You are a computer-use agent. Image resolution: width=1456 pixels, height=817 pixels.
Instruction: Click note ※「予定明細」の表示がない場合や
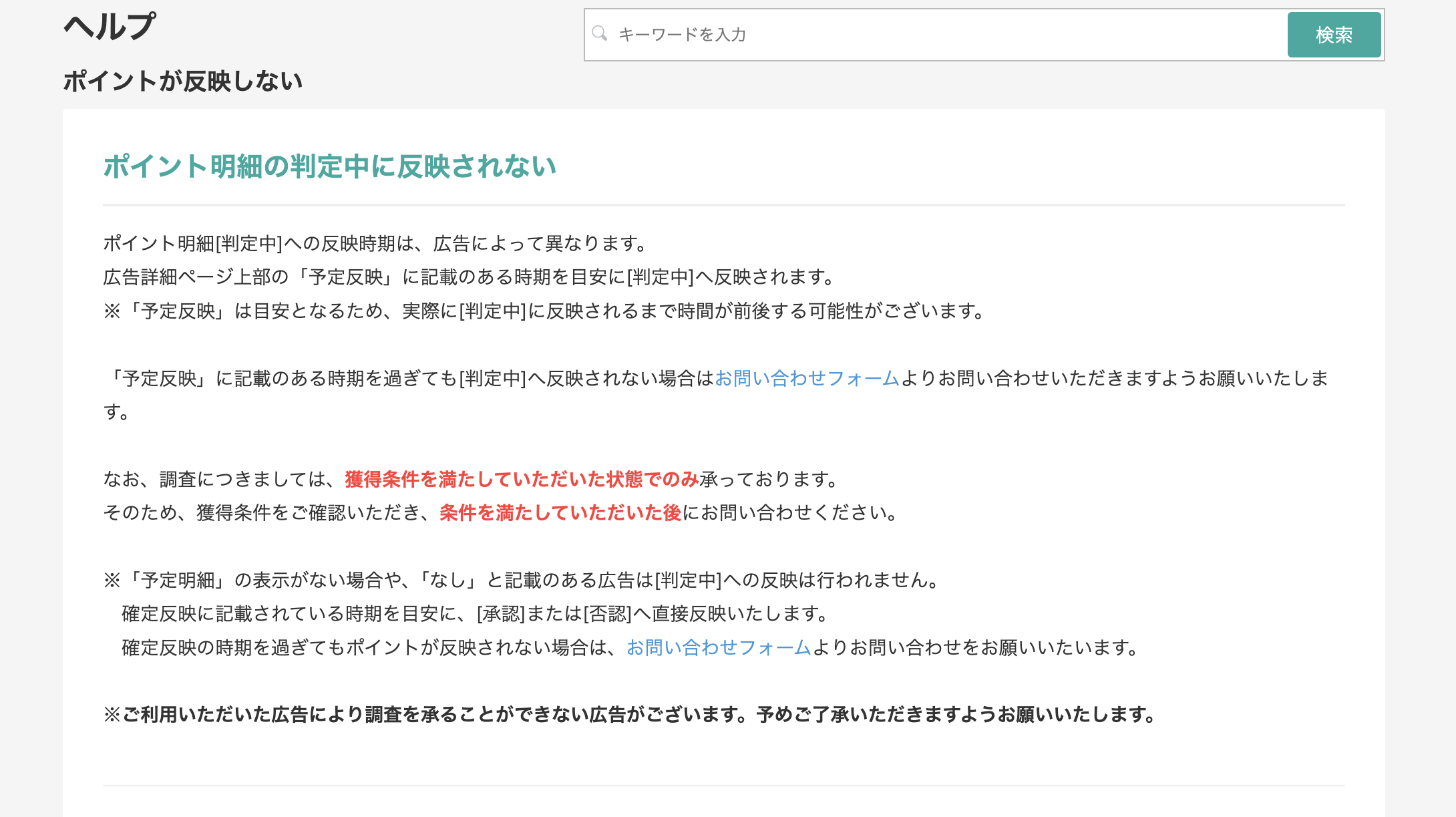point(521,580)
